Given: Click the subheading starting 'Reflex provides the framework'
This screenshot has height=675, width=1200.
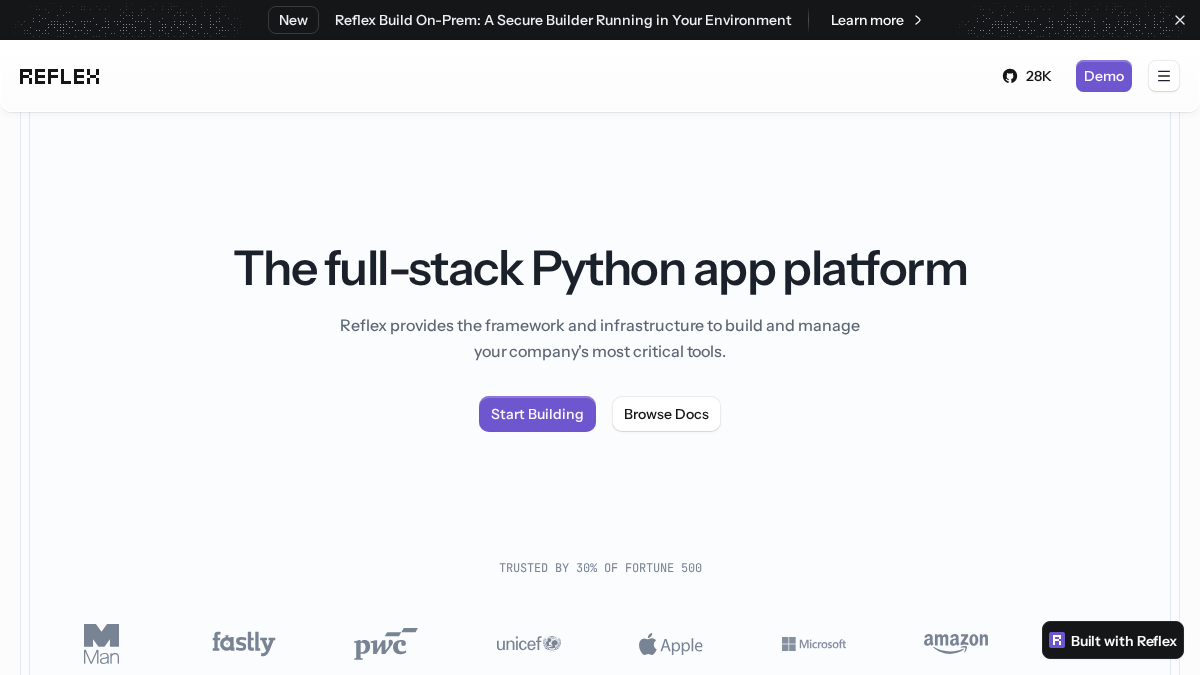Looking at the screenshot, I should point(600,338).
